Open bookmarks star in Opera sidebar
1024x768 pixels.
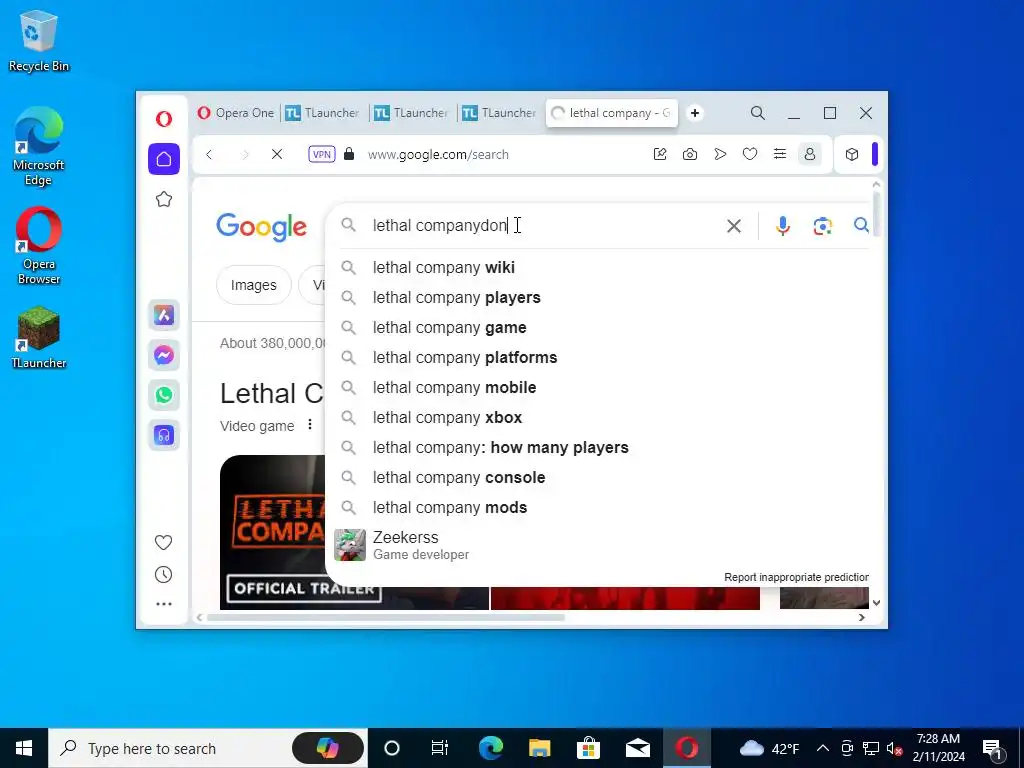pyautogui.click(x=164, y=199)
